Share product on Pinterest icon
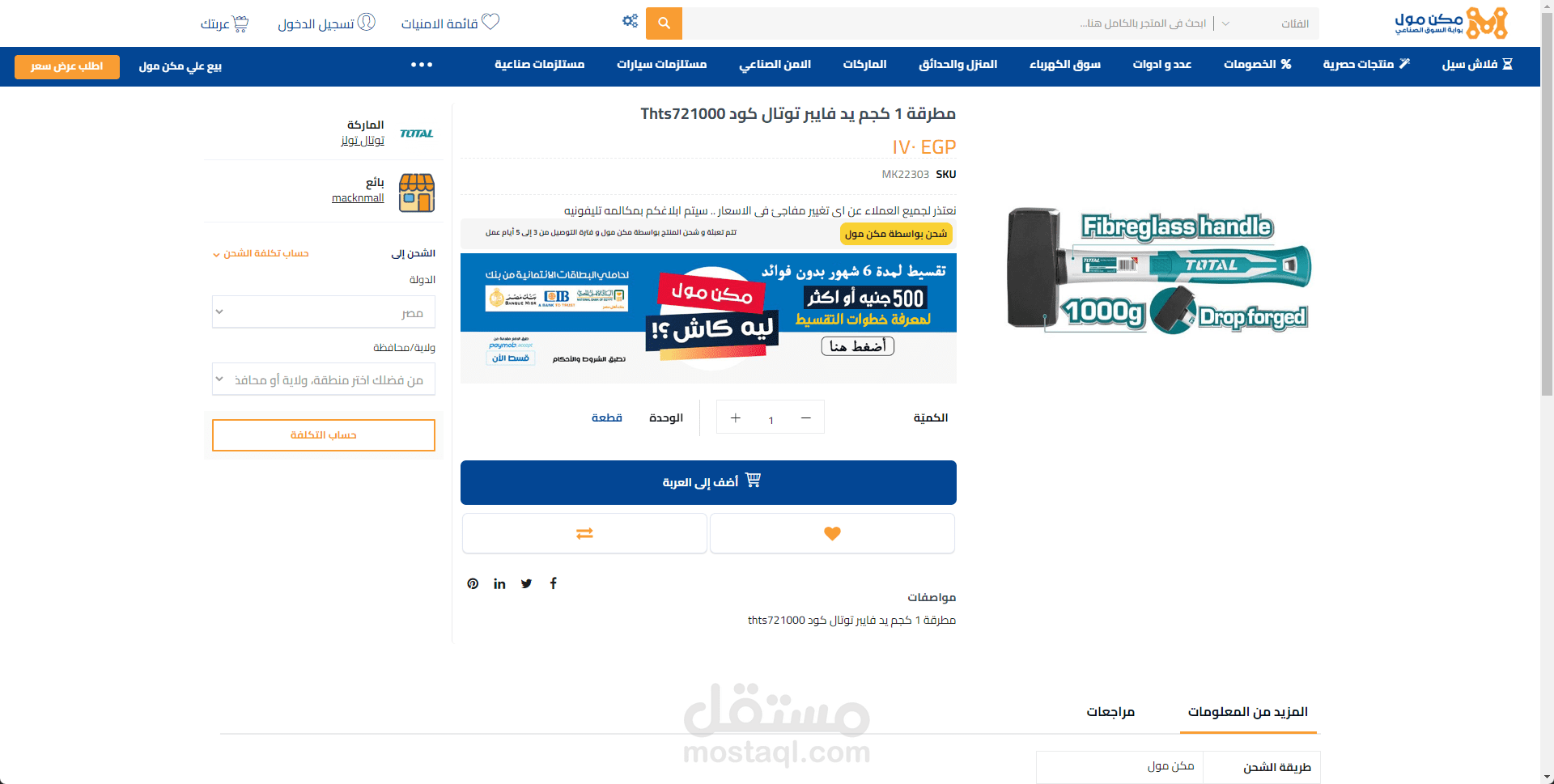 (x=473, y=583)
